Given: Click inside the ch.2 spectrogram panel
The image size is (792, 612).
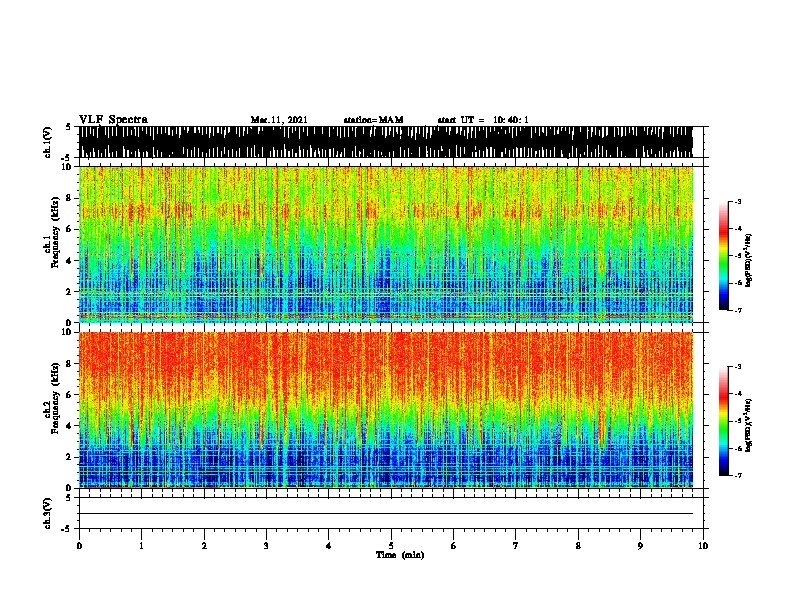Looking at the screenshot, I should click(x=386, y=410).
